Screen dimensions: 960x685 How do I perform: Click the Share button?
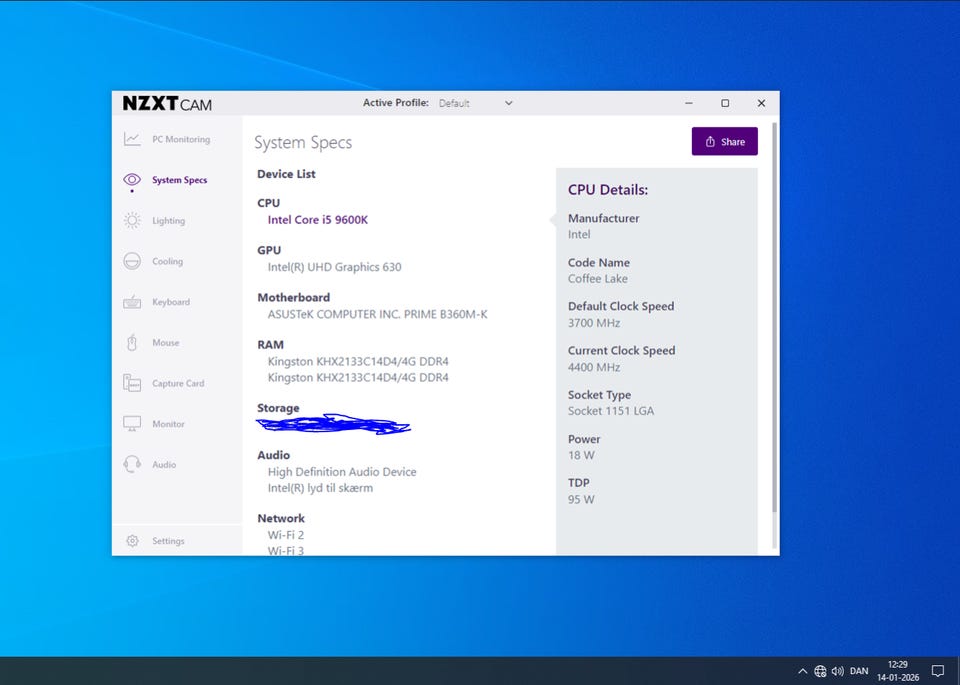[724, 141]
